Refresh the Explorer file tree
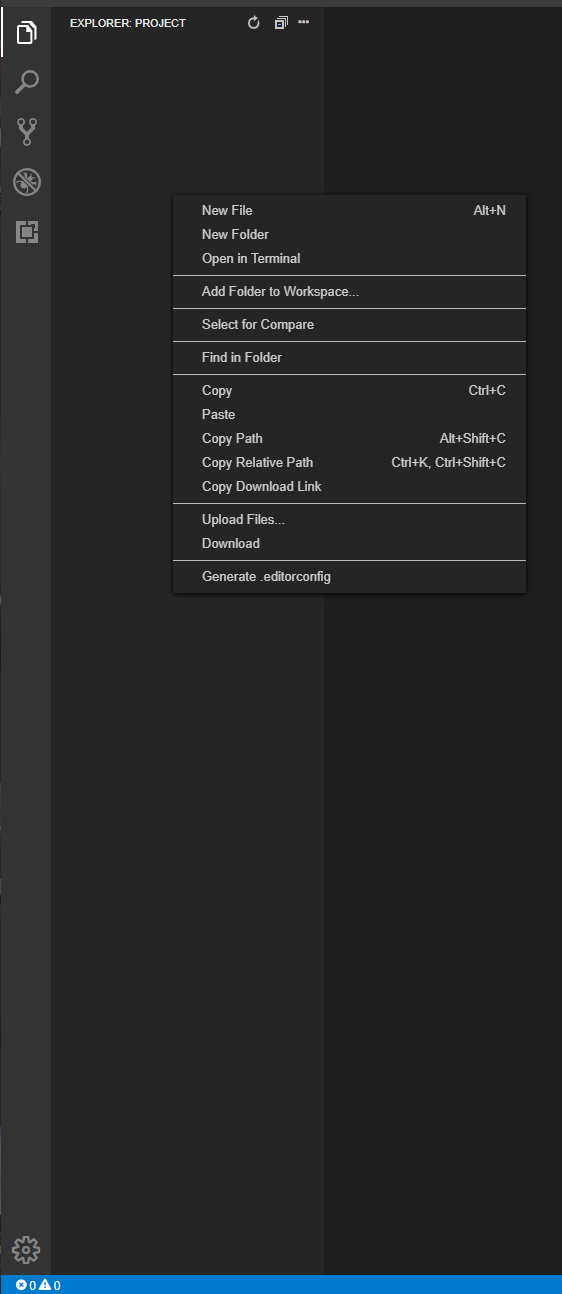562x1294 pixels. pyautogui.click(x=254, y=23)
